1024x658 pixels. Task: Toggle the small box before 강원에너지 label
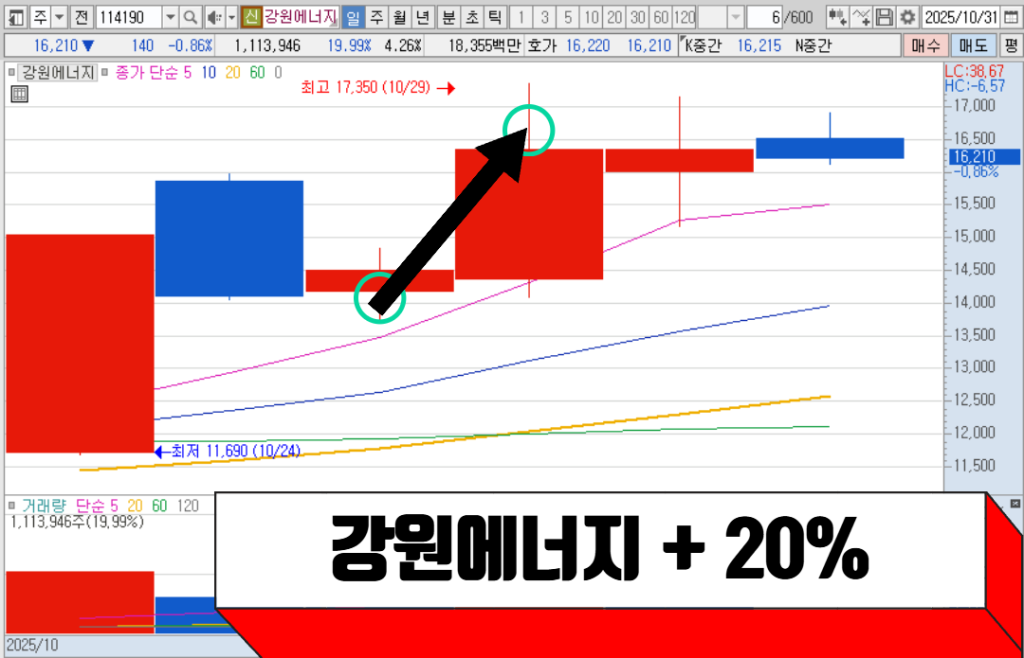(13, 72)
